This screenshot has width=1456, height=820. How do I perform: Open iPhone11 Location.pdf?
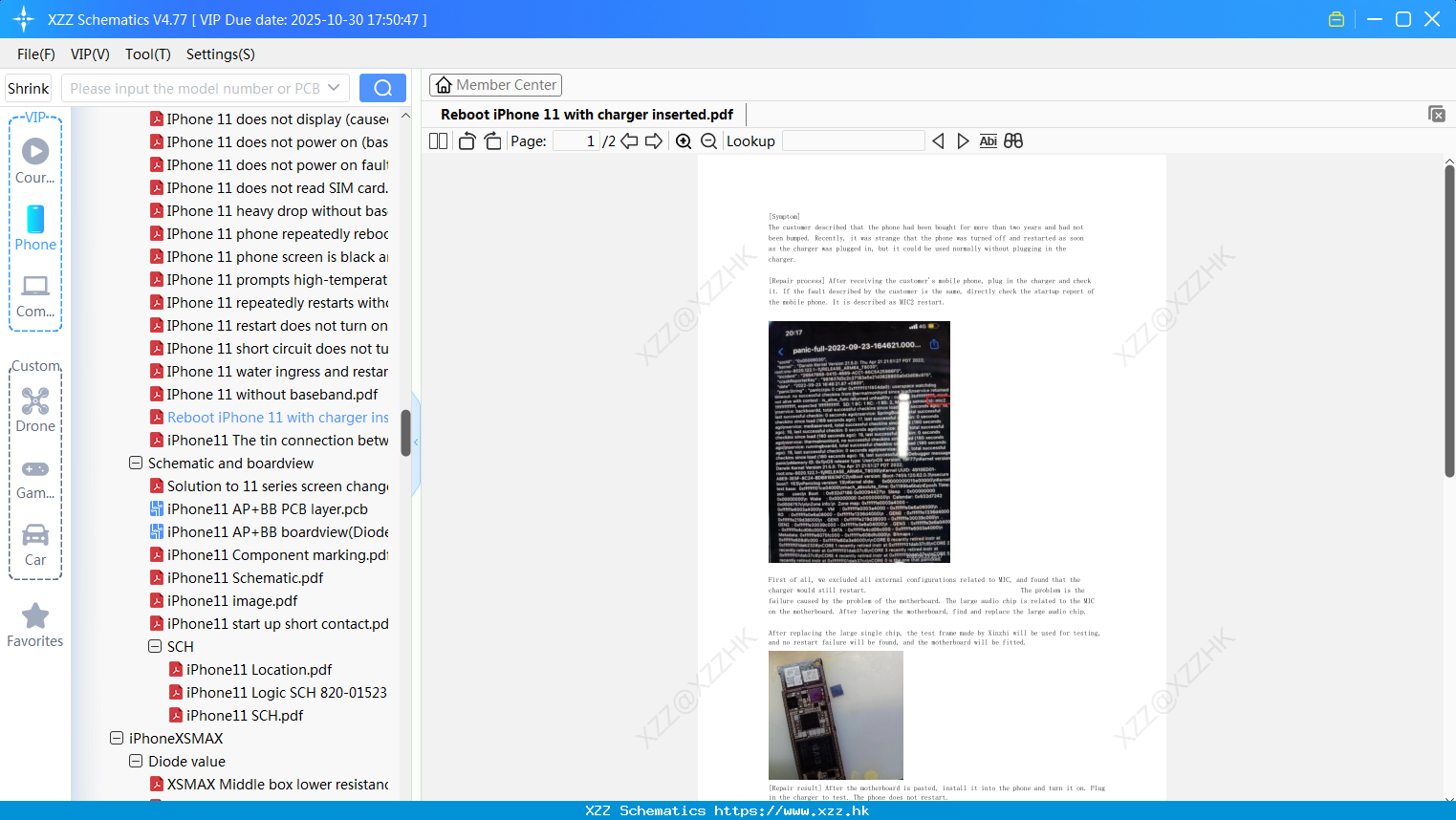(259, 669)
